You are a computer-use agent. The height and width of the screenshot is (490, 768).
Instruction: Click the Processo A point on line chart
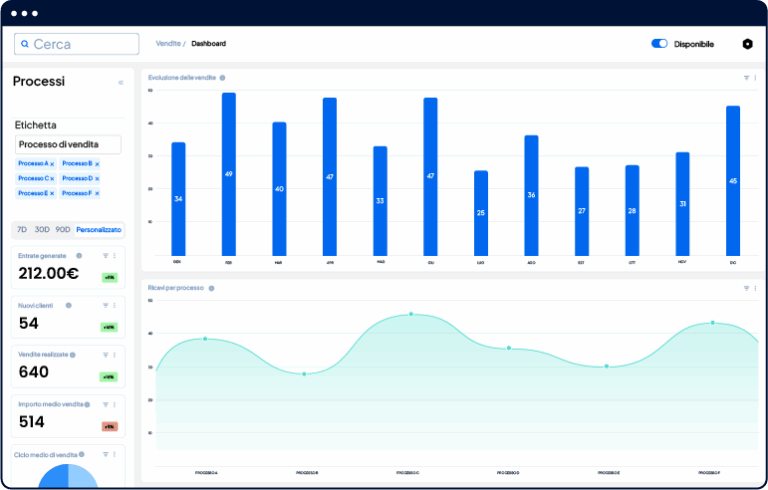[205, 339]
